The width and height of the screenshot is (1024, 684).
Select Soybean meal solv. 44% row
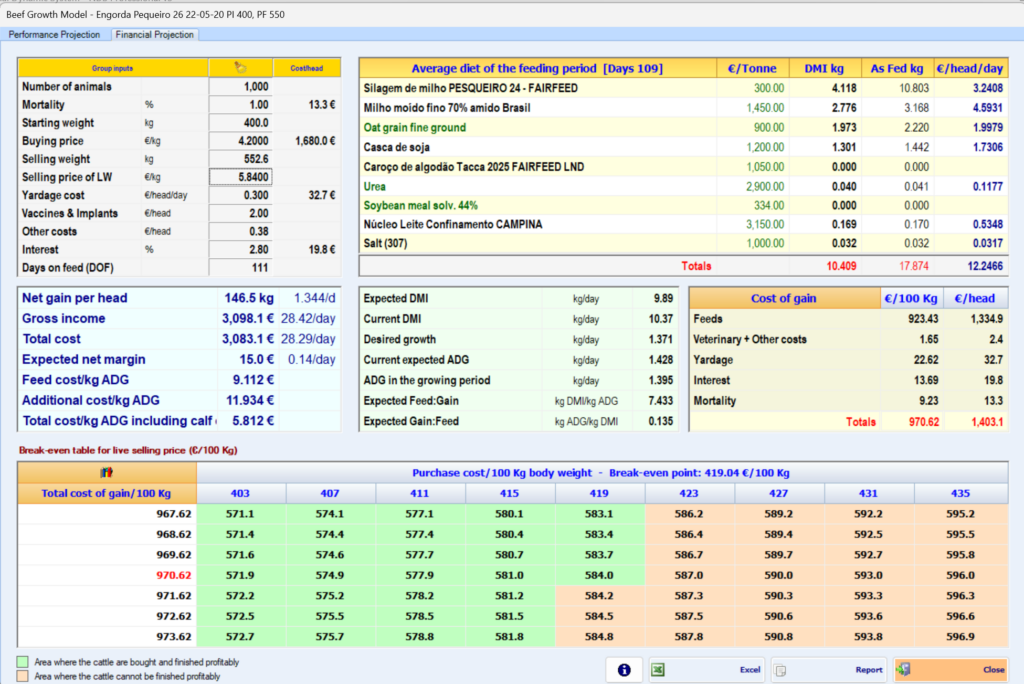pos(684,205)
